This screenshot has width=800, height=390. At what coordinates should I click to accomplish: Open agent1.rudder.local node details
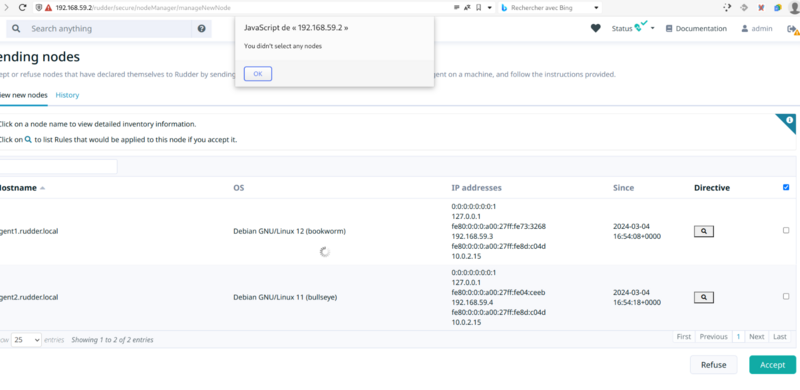[x=29, y=231]
